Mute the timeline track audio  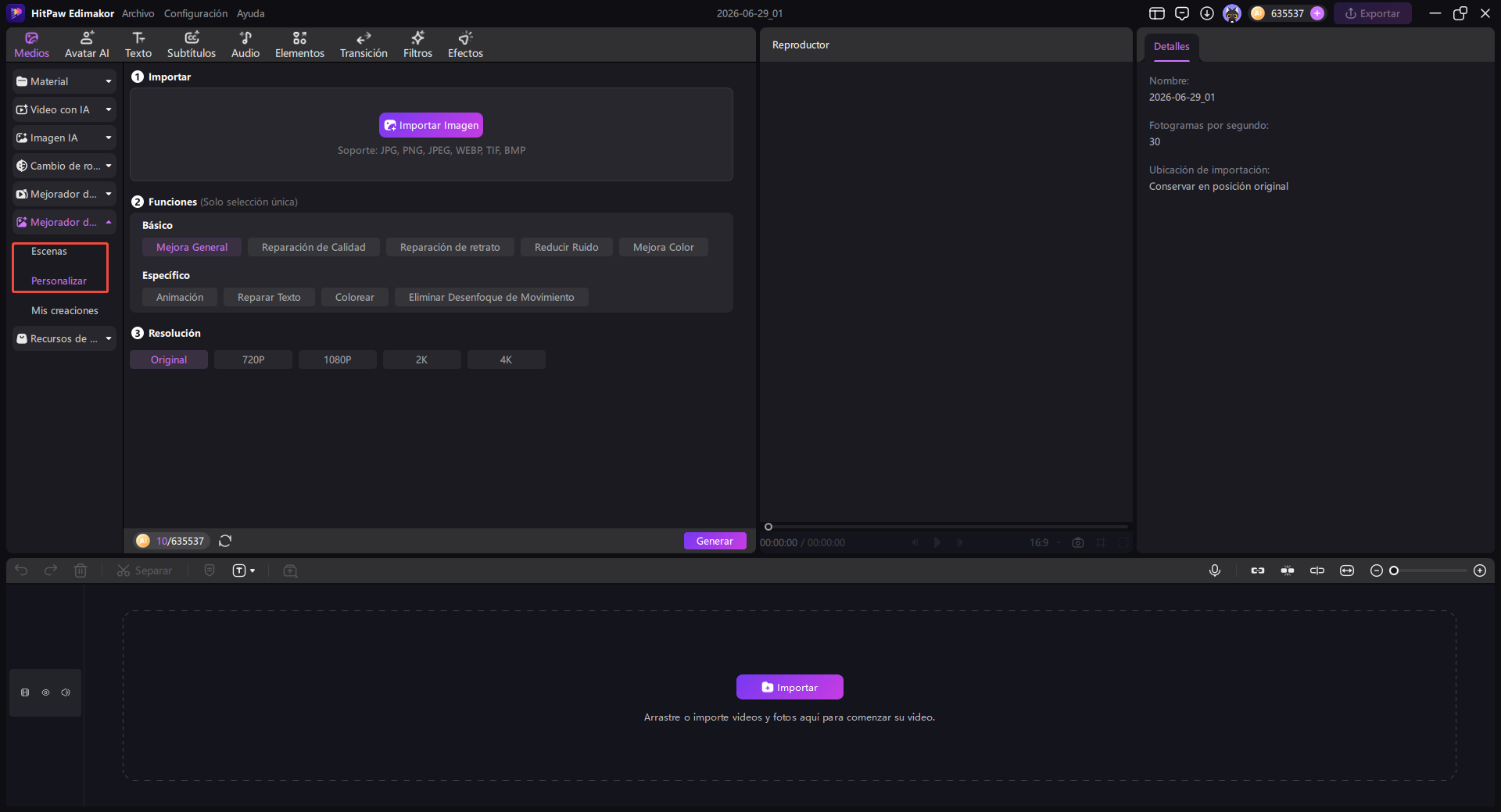[x=66, y=692]
